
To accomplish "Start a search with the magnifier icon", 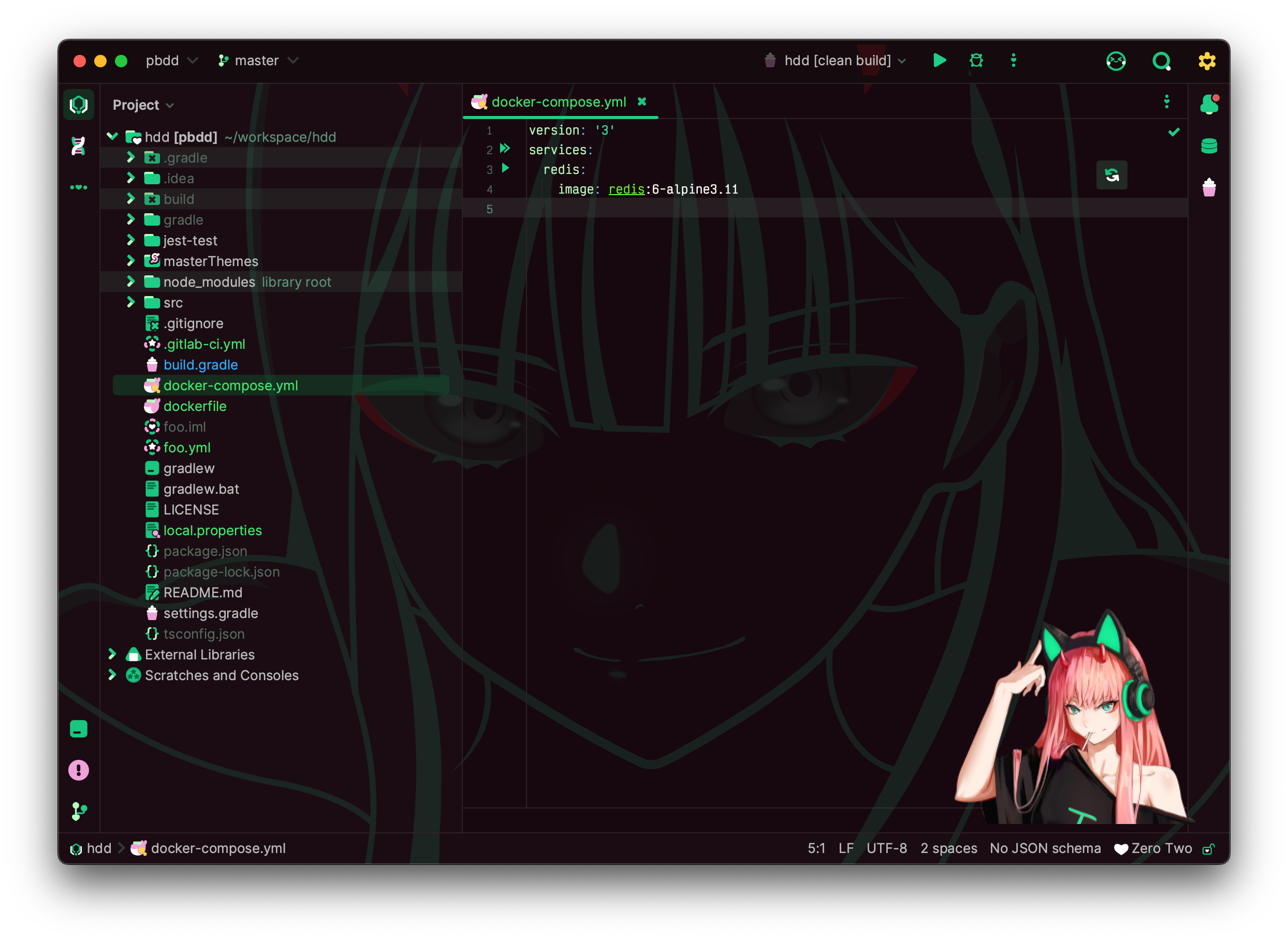I will coord(1162,61).
